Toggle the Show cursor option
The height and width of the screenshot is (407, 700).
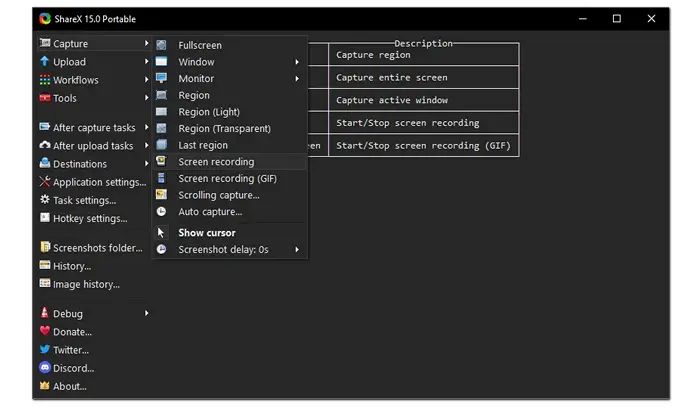click(x=206, y=233)
